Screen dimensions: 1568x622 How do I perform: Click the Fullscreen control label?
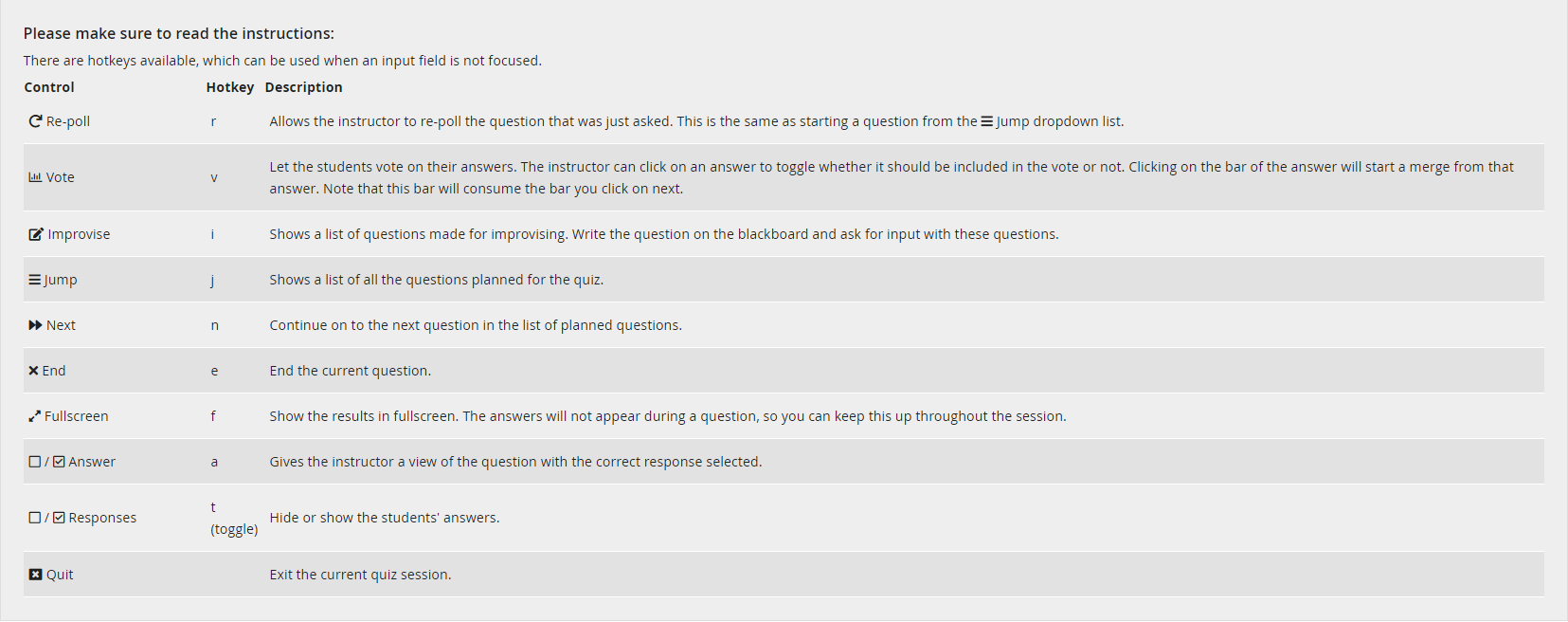[x=77, y=416]
